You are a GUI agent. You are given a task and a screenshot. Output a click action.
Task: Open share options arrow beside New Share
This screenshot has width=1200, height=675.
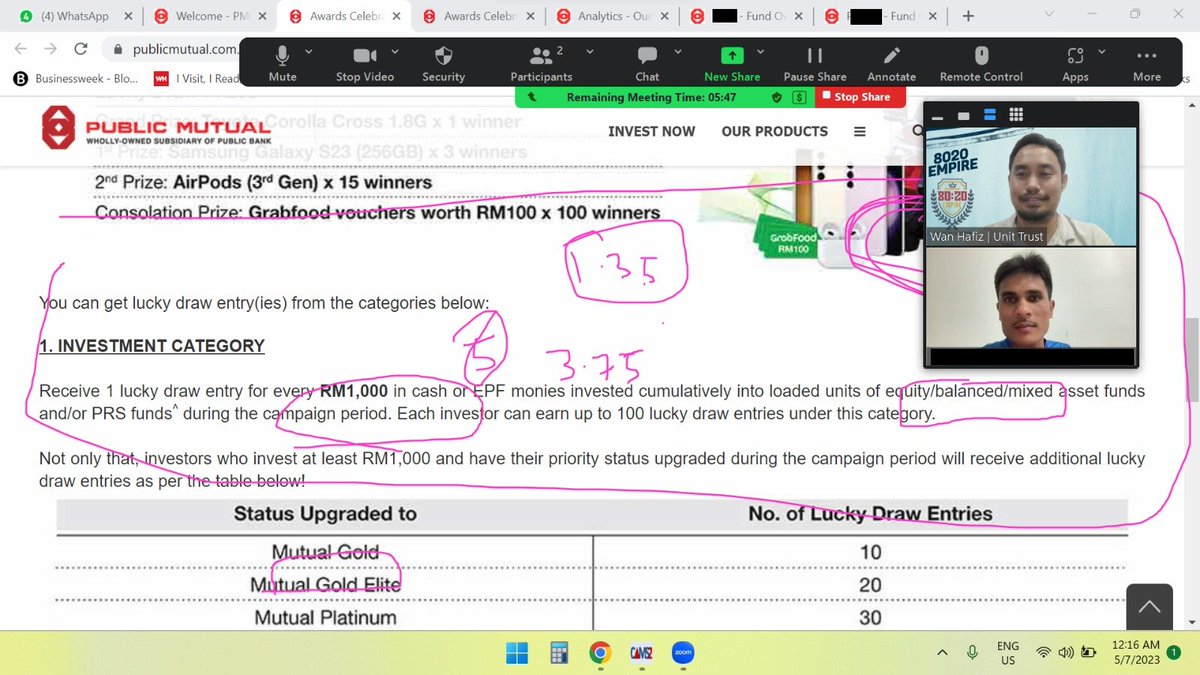point(760,51)
